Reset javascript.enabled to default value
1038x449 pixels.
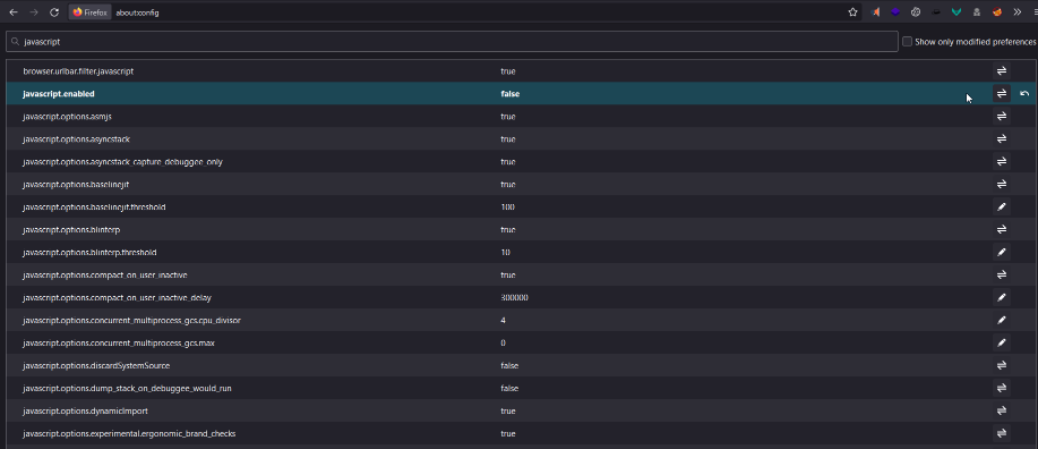(1024, 93)
